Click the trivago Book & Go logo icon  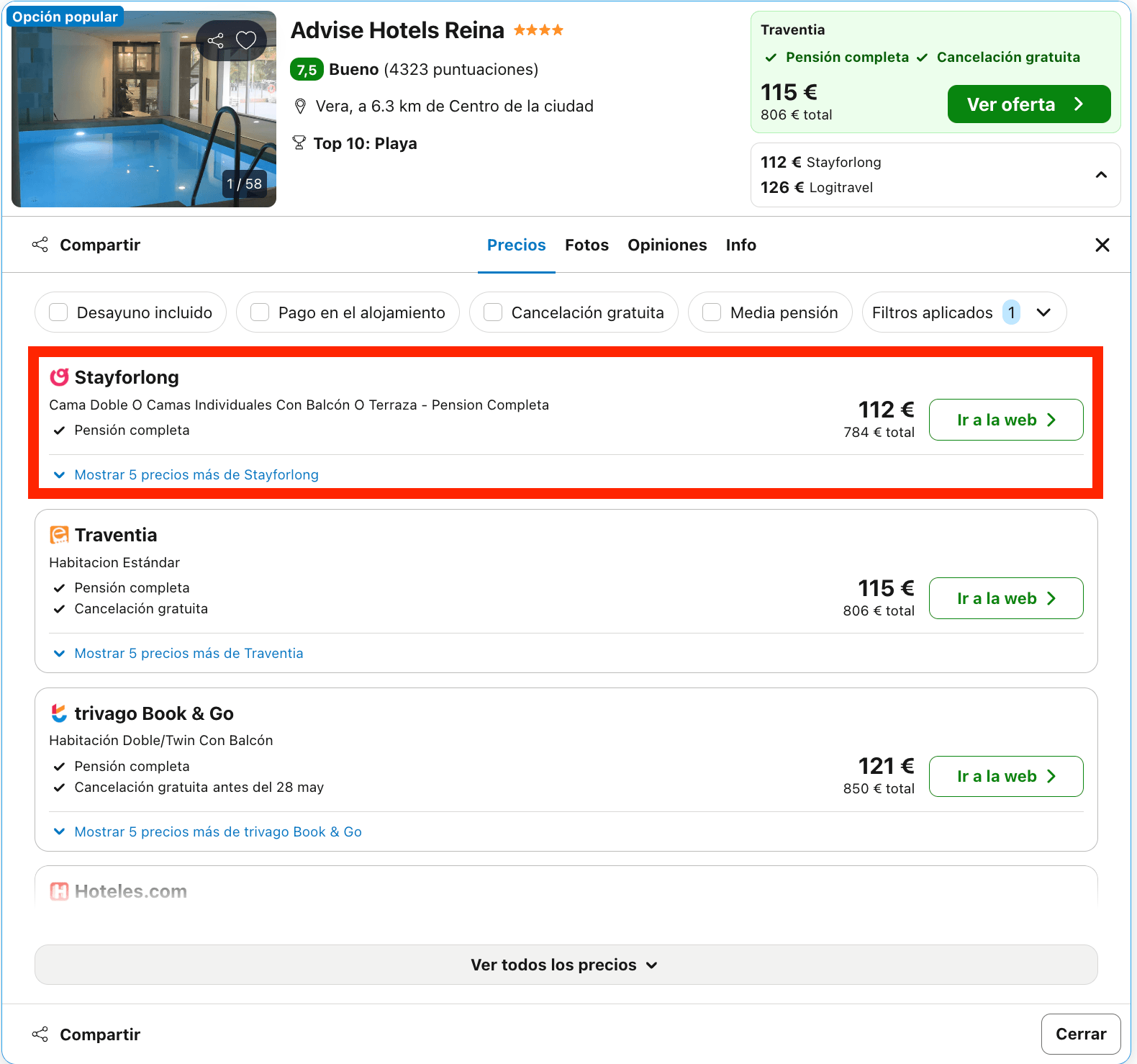pos(59,713)
